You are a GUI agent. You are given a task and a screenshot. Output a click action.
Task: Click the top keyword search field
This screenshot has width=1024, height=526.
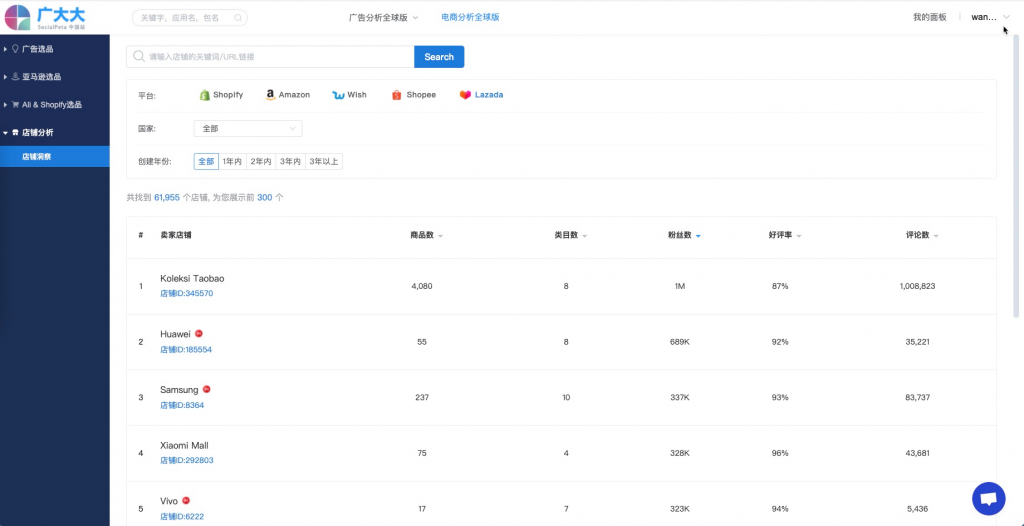pyautogui.click(x=189, y=18)
